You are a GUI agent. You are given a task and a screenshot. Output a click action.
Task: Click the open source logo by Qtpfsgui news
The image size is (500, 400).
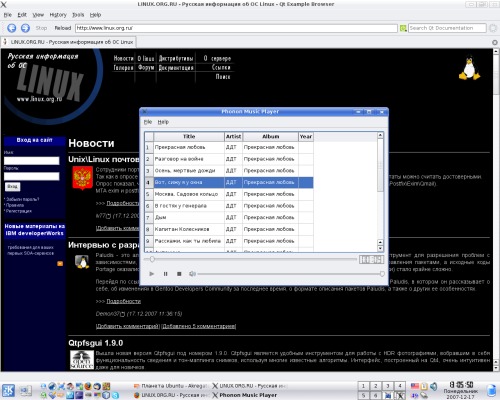[82, 359]
